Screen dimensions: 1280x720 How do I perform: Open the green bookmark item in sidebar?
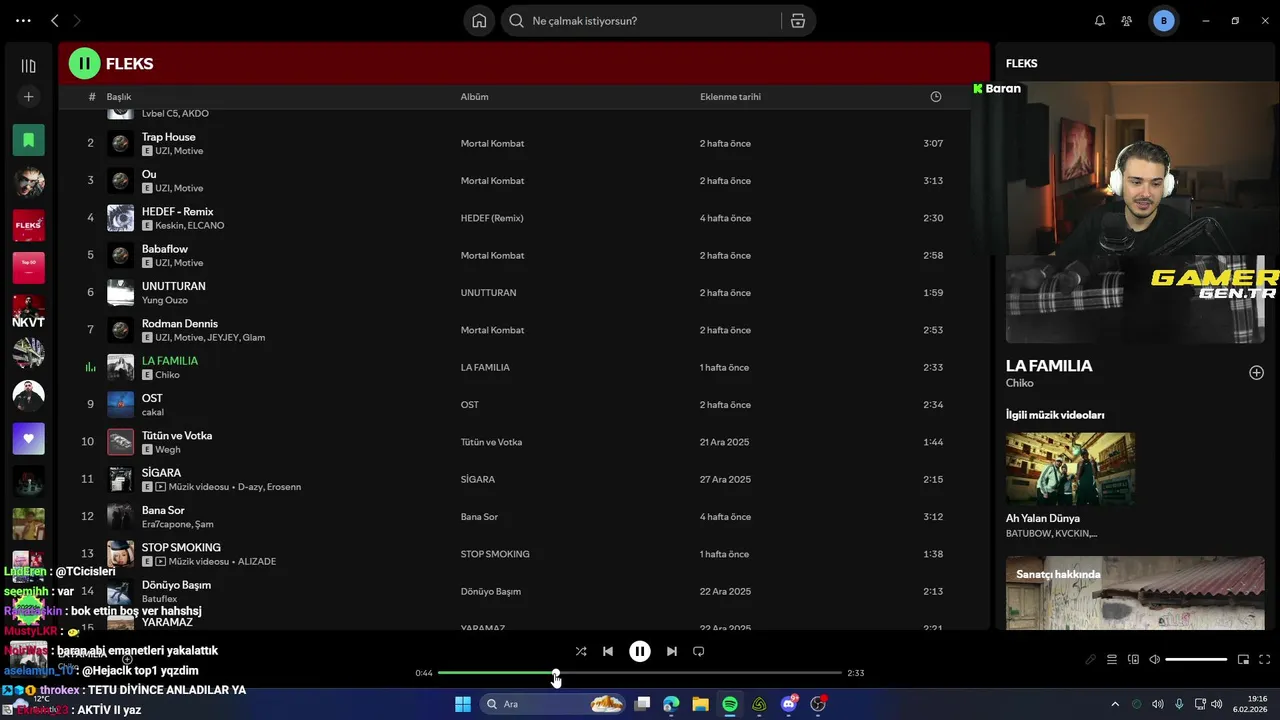click(28, 140)
